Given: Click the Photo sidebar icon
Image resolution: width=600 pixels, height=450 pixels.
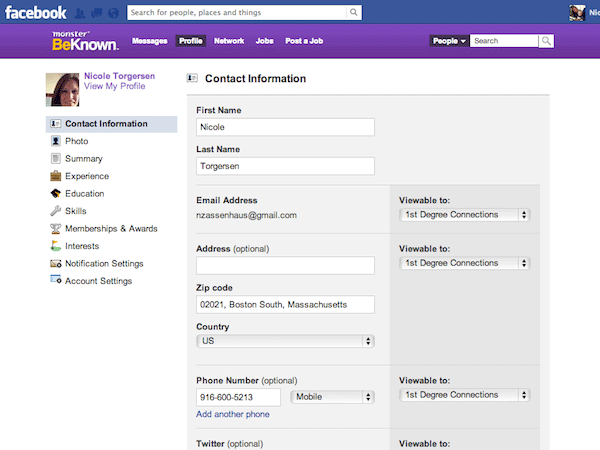Looking at the screenshot, I should click(55, 141).
